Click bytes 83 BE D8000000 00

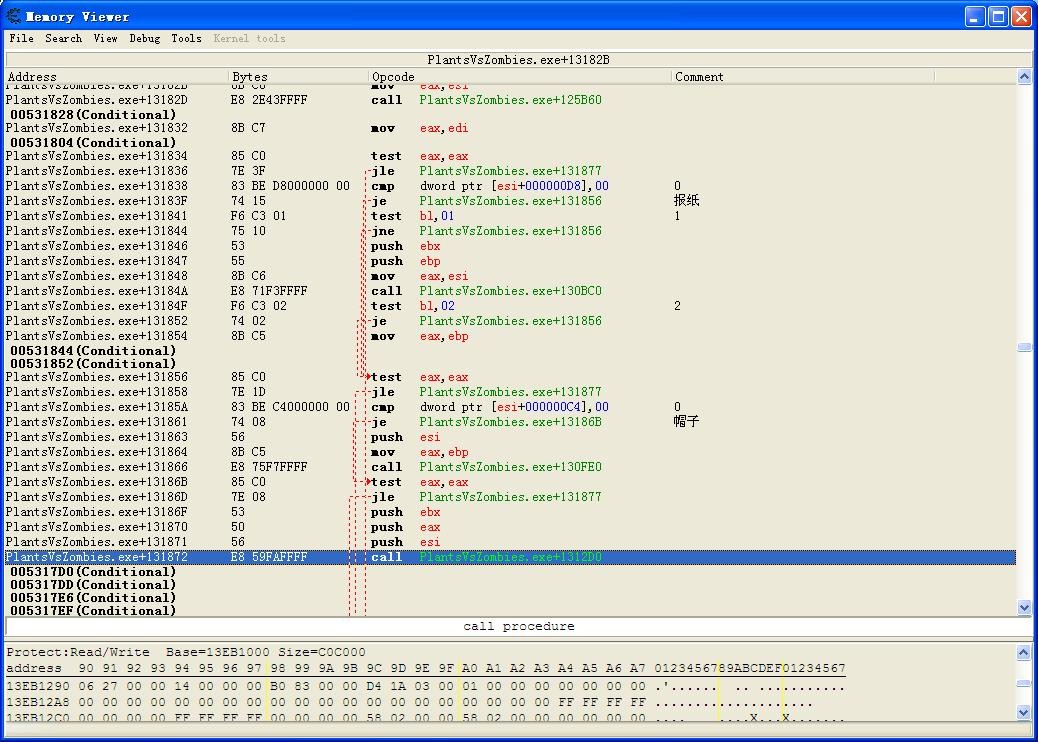pyautogui.click(x=290, y=186)
